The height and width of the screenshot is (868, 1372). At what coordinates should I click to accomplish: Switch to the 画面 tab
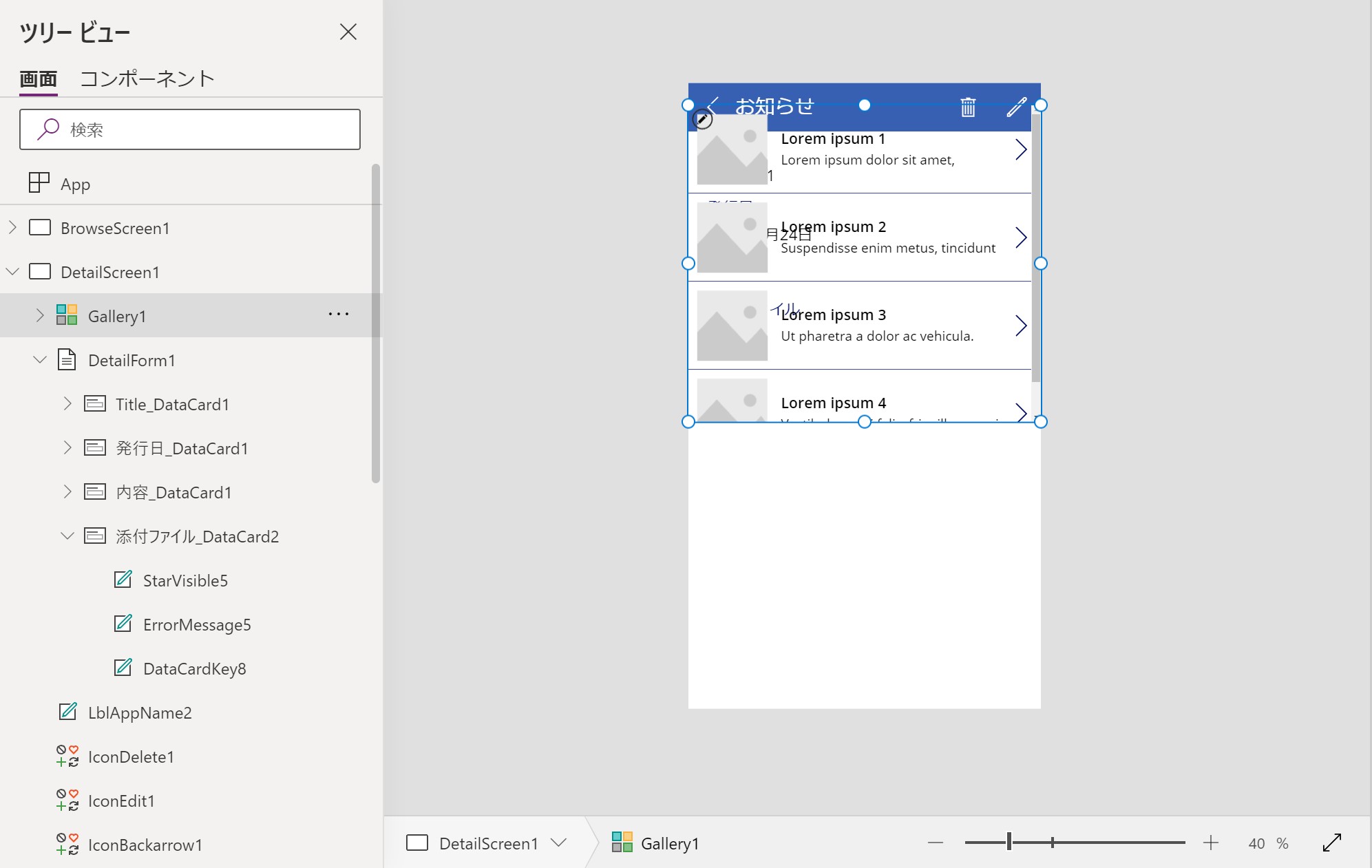(39, 79)
